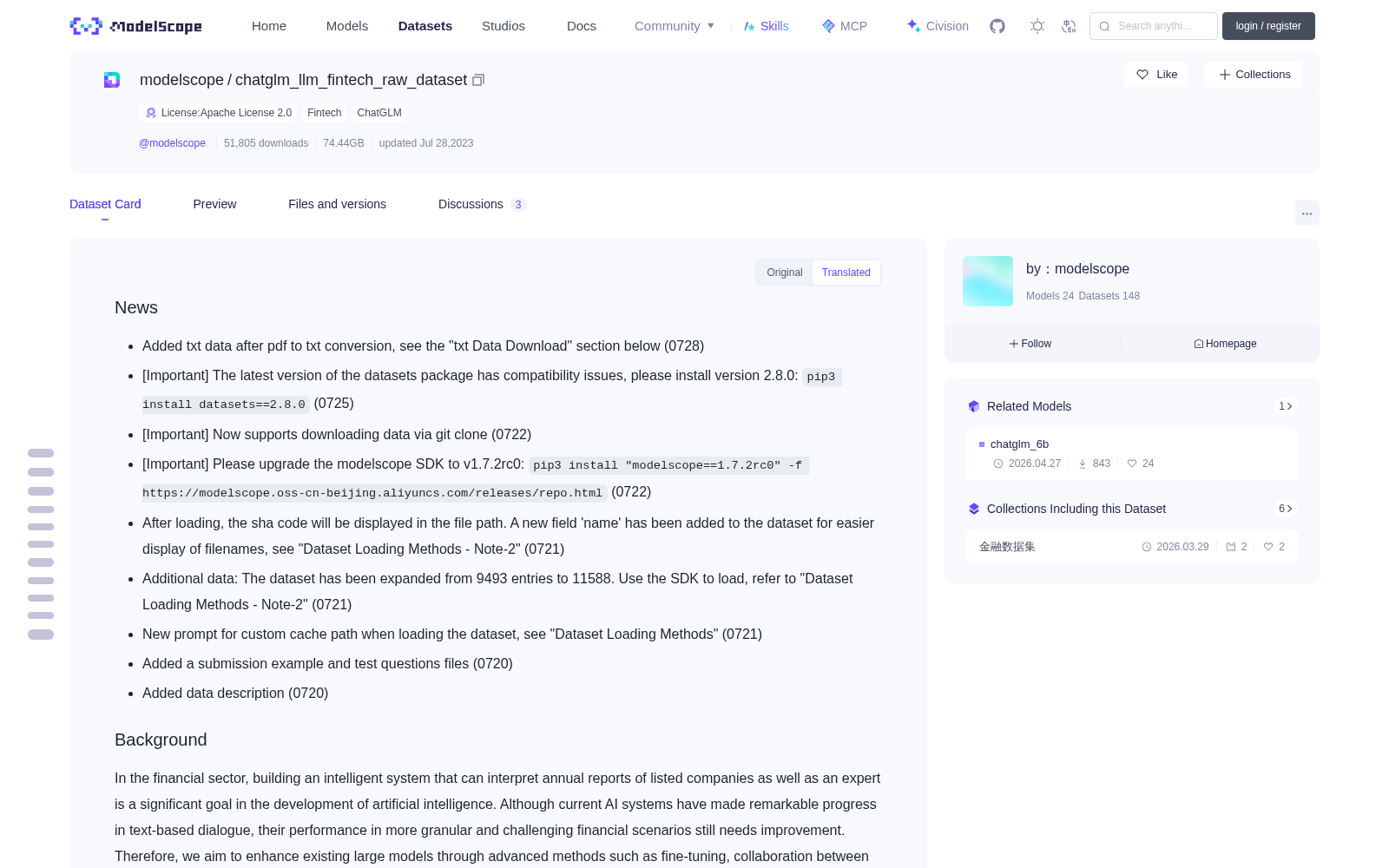This screenshot has height=868, width=1389.
Task: Click the plus icon in the Collections button
Action: coord(1225,75)
